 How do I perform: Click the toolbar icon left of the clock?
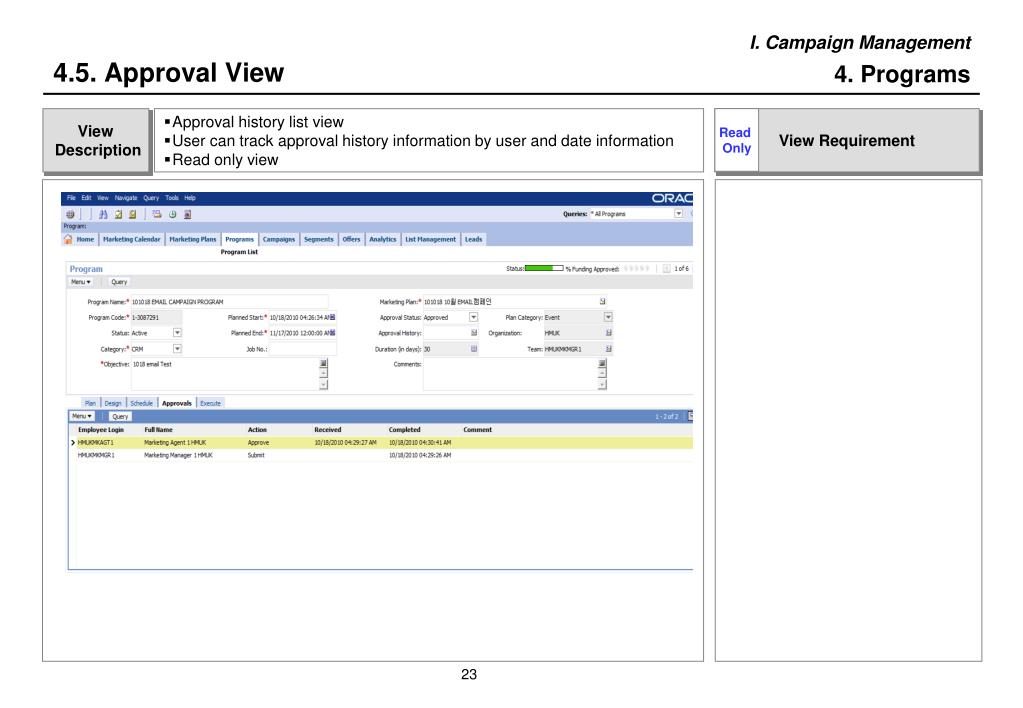157,214
